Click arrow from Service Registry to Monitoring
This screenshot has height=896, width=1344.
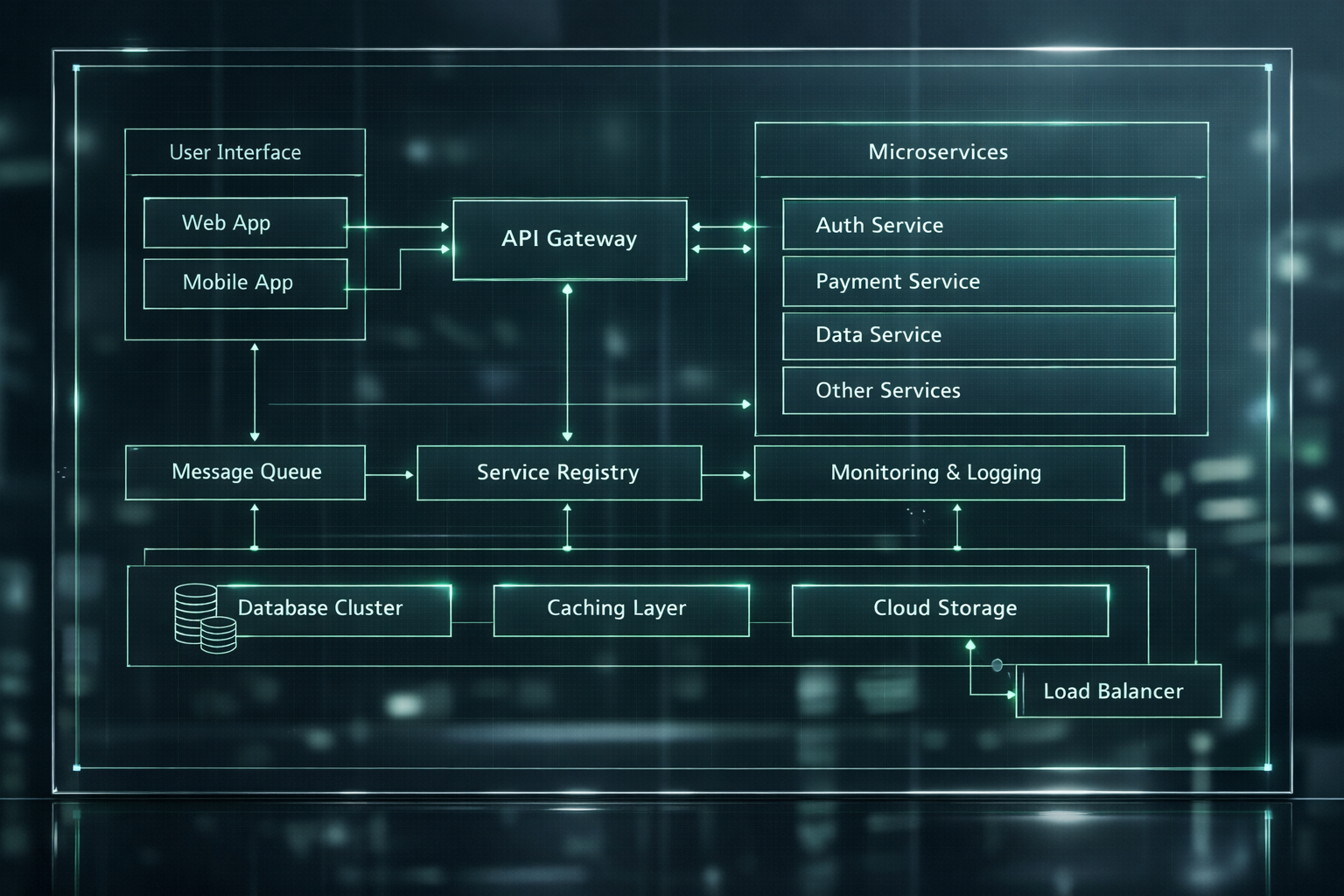click(x=727, y=474)
